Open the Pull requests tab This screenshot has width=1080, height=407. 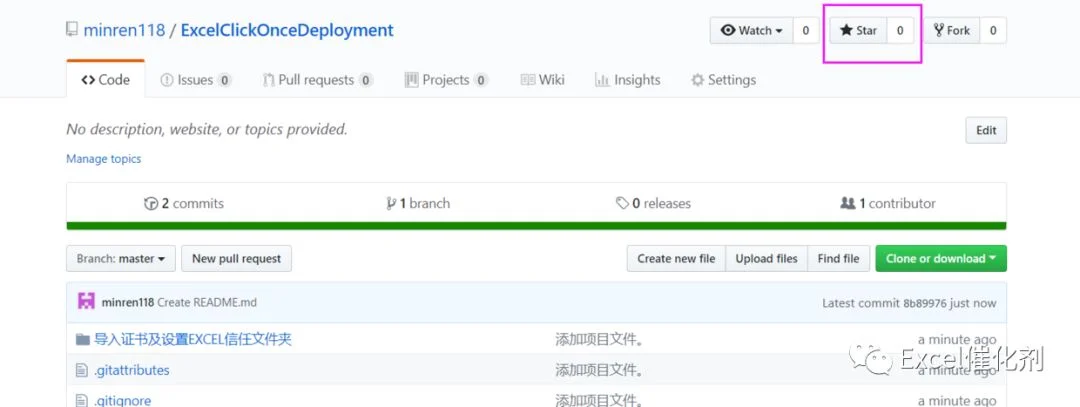tap(318, 80)
